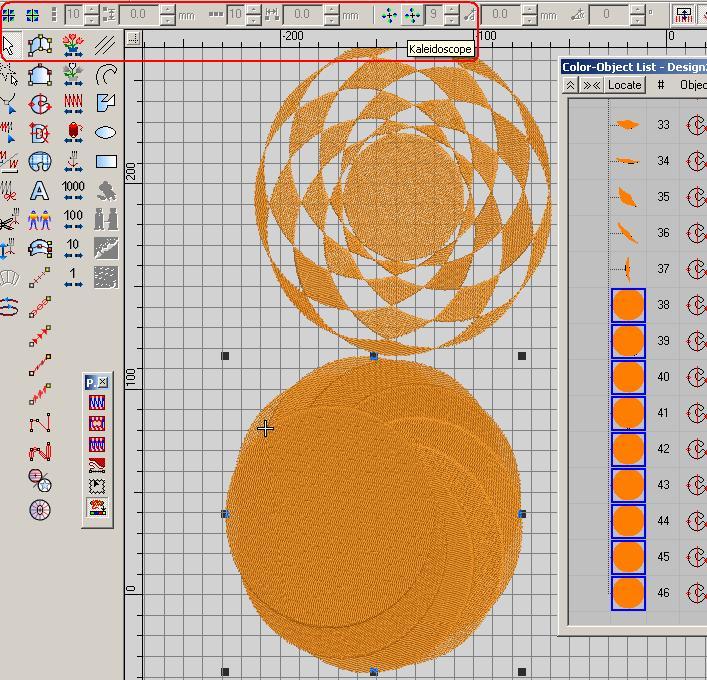707x680 pixels.
Task: Select object 42 orange circle thumbnail
Action: click(x=628, y=449)
